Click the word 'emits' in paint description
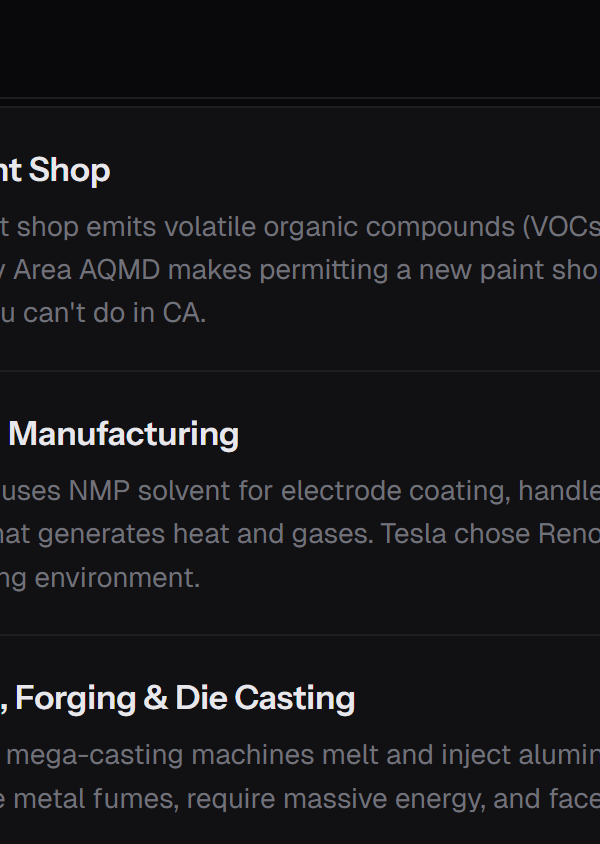 (115, 227)
